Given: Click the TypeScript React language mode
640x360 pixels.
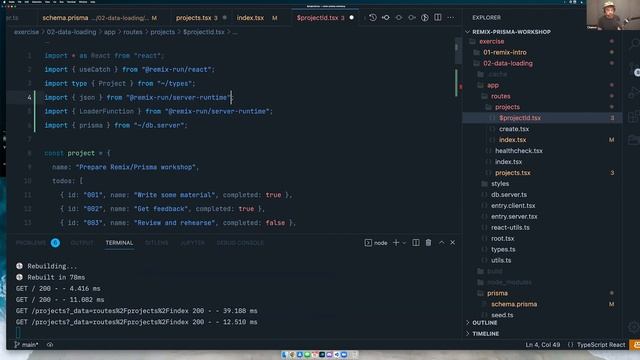Looking at the screenshot, I should (601, 345).
